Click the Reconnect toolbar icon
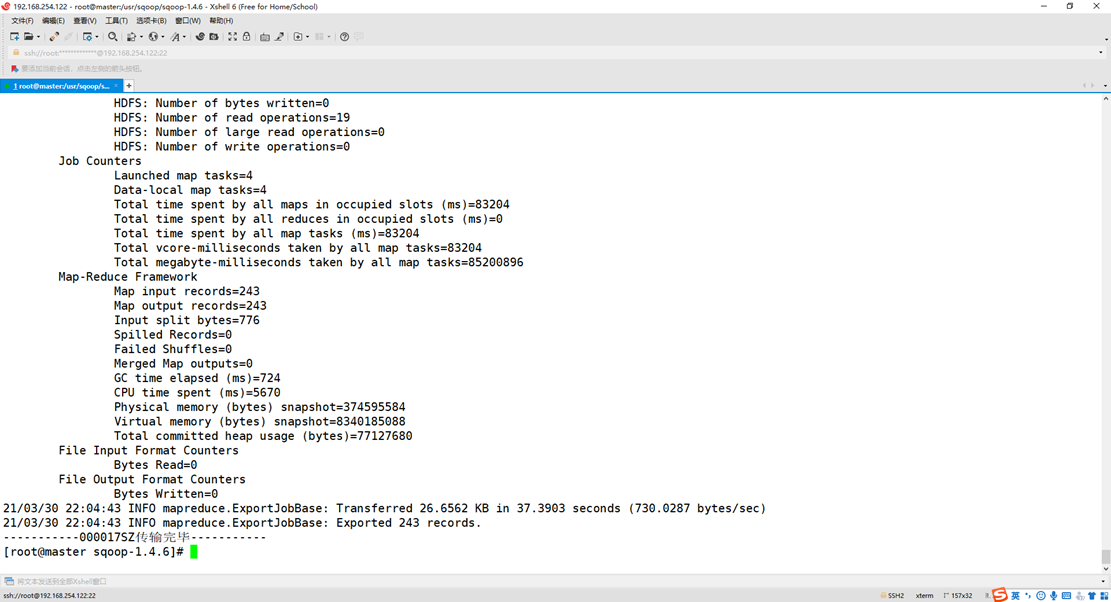The width and height of the screenshot is (1111, 602). (x=68, y=37)
